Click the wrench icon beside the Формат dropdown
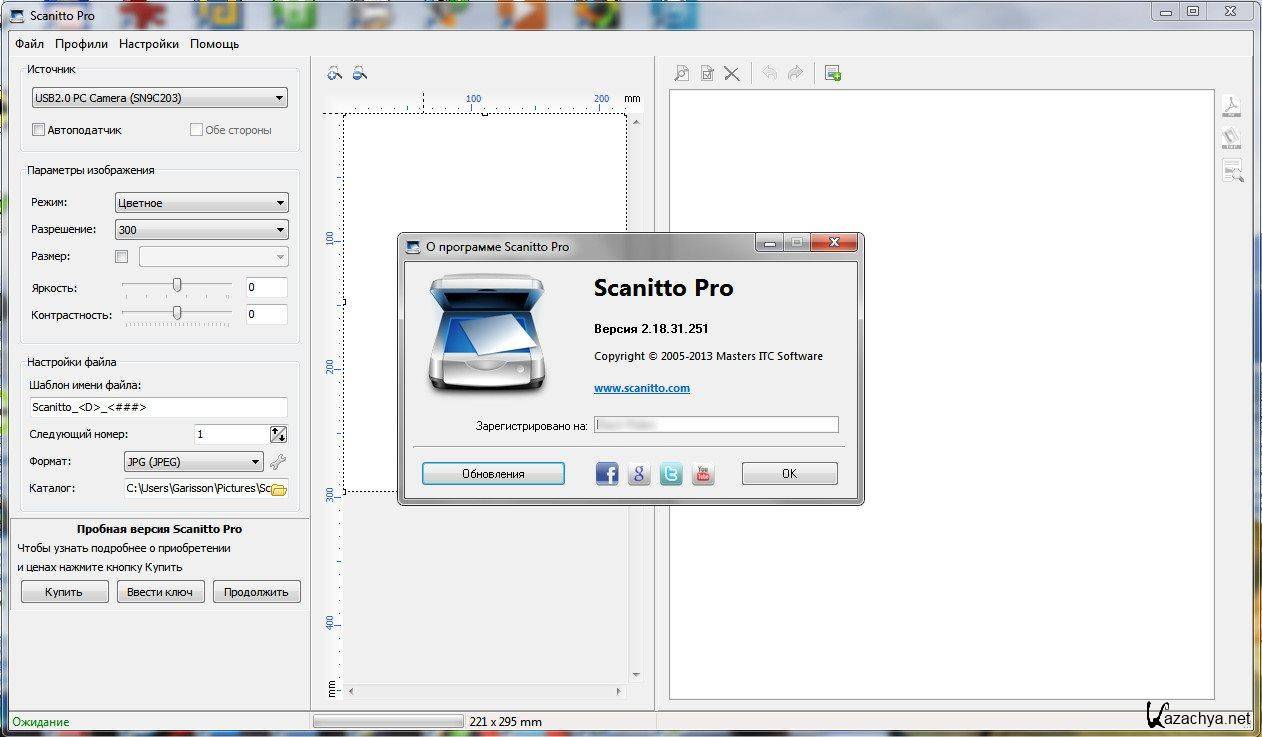The width and height of the screenshot is (1262, 737). coord(279,462)
